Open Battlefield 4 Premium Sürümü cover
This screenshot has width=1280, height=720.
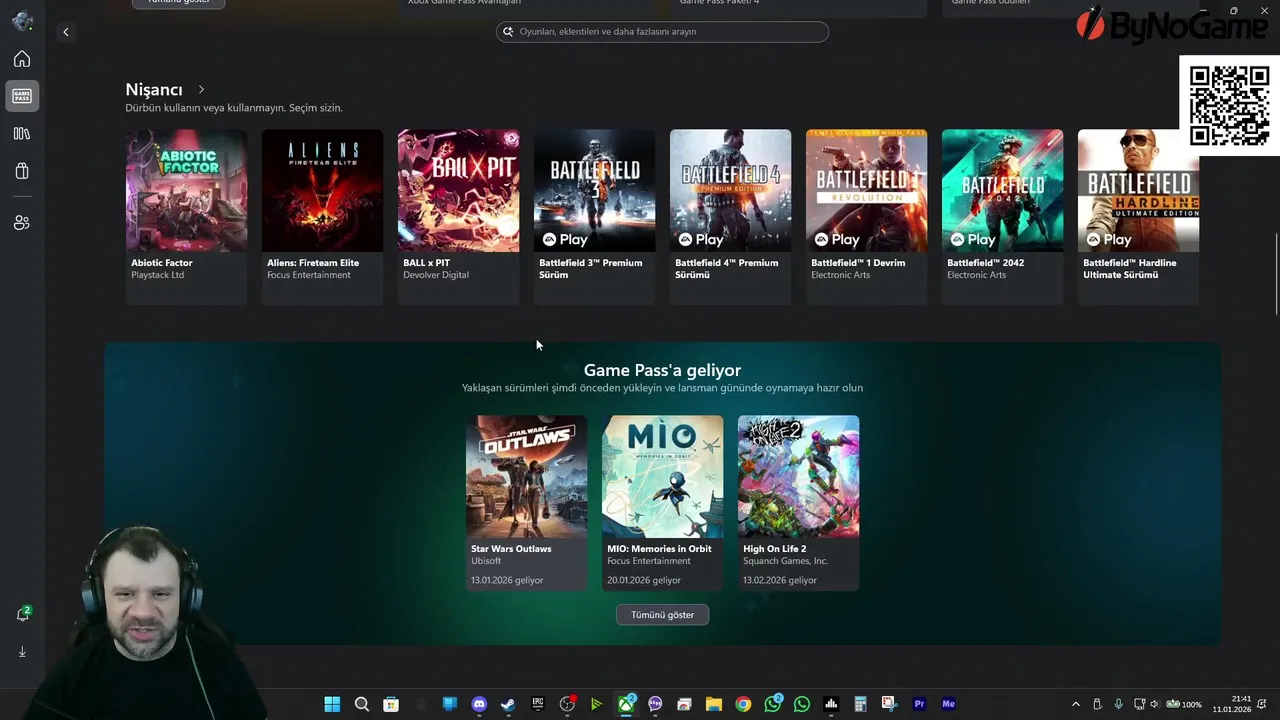coord(731,190)
